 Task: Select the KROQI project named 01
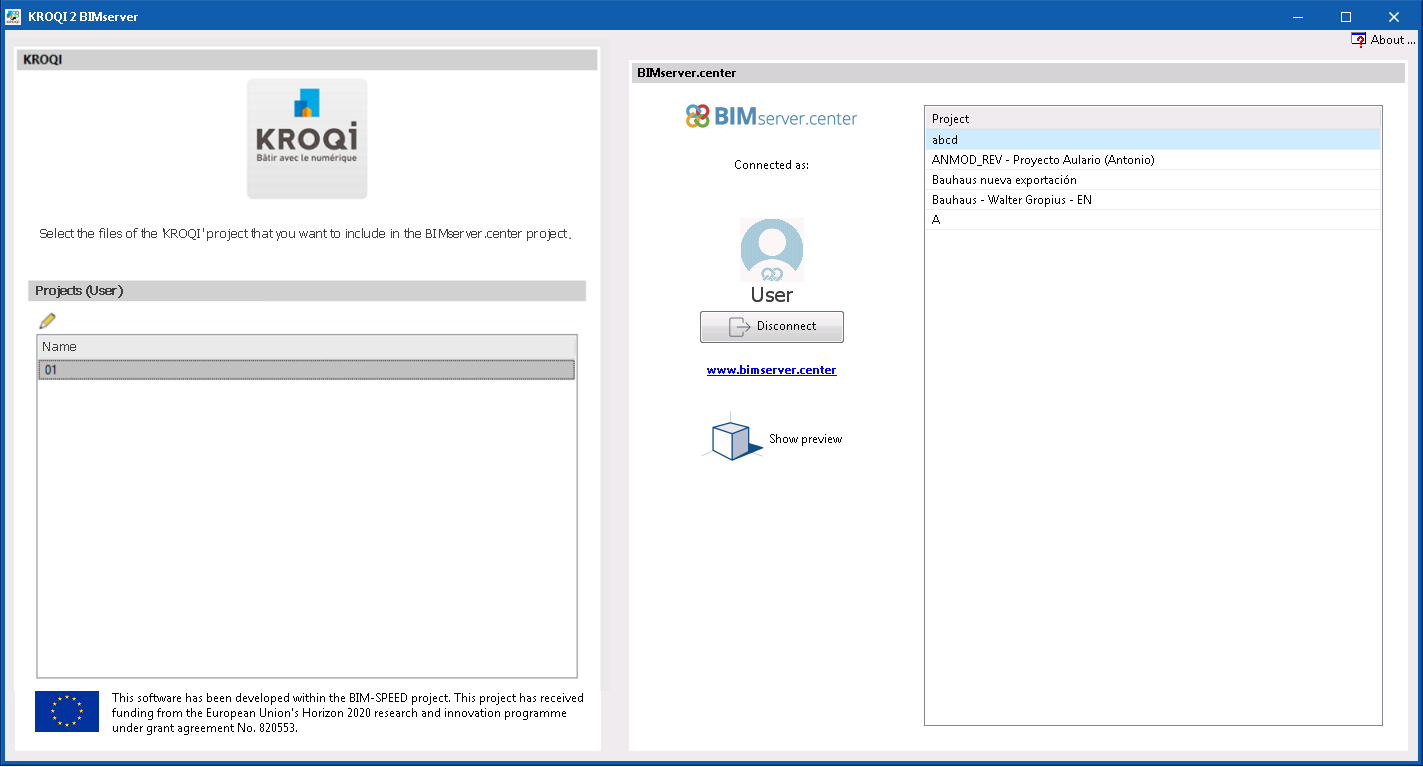pos(306,370)
